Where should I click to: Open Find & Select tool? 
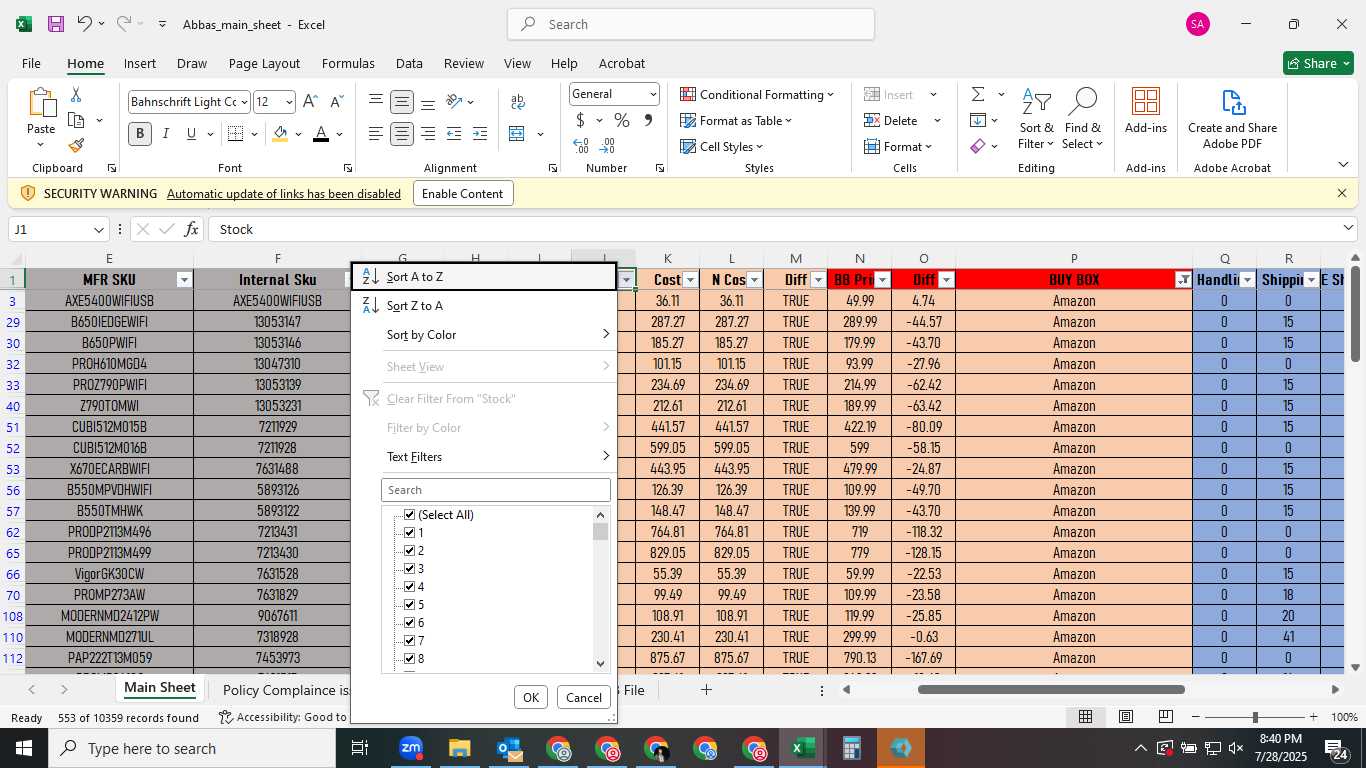[x=1082, y=121]
